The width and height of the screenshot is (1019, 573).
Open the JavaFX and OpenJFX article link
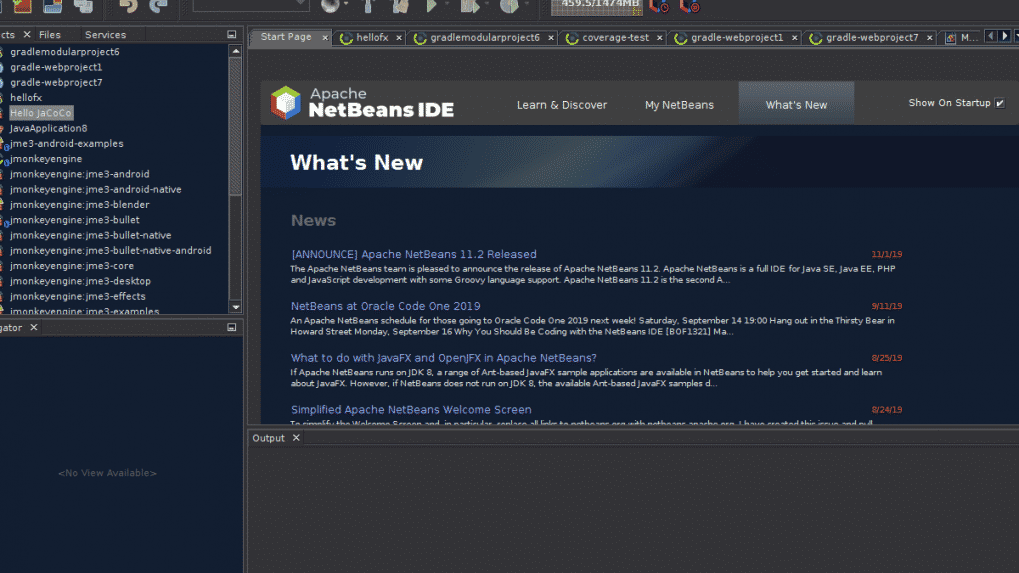pos(443,358)
